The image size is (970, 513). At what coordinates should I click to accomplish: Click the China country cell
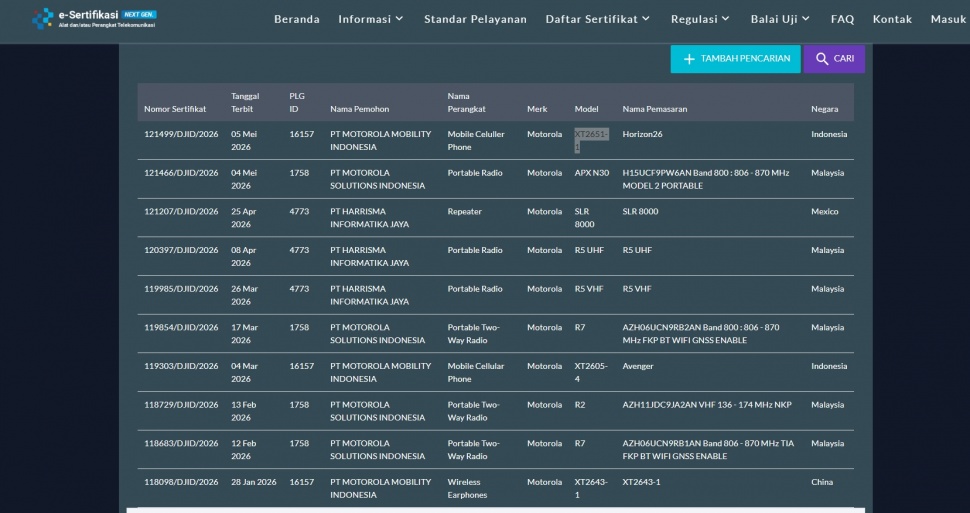[822, 482]
